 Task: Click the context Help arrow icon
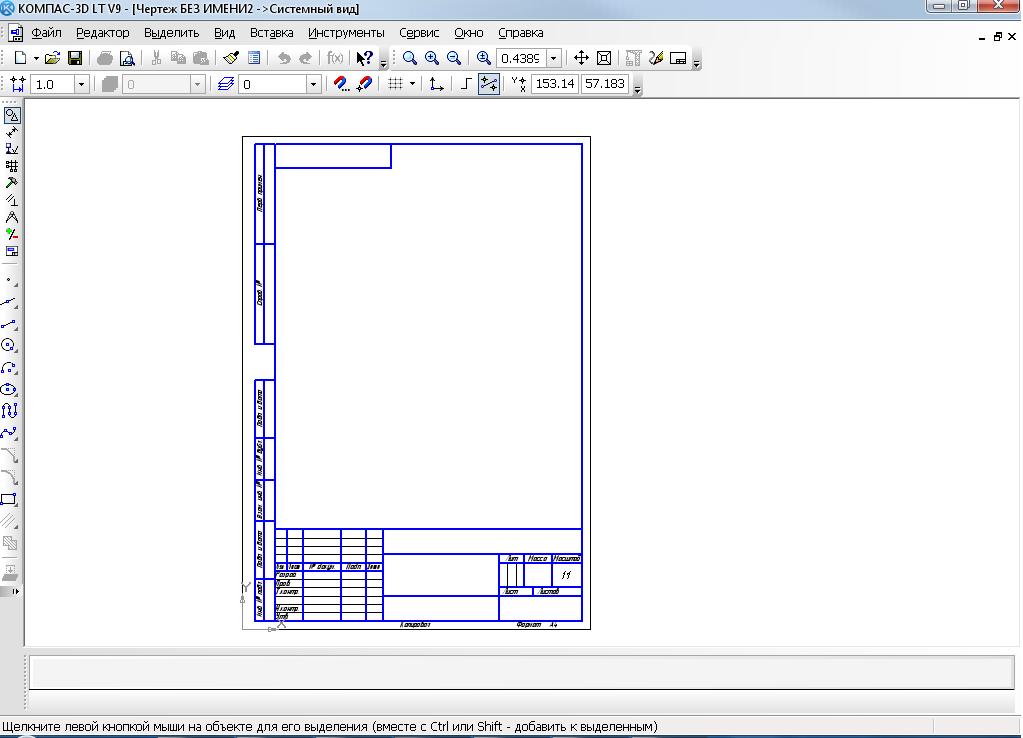(x=364, y=58)
